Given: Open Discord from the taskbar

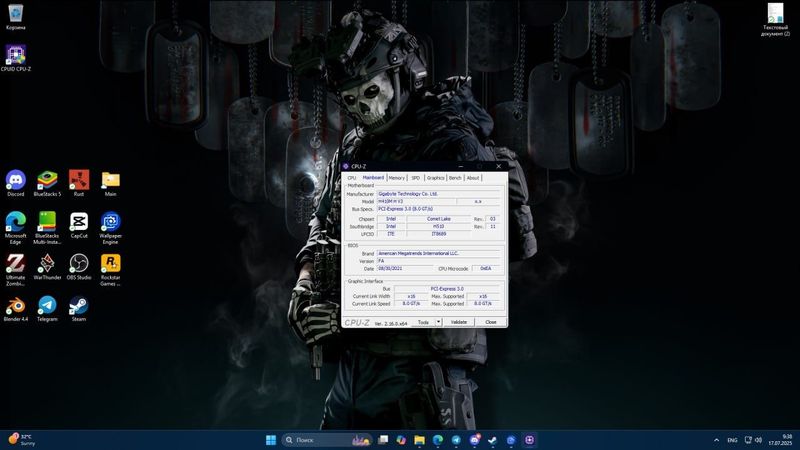Looking at the screenshot, I should click(474, 440).
